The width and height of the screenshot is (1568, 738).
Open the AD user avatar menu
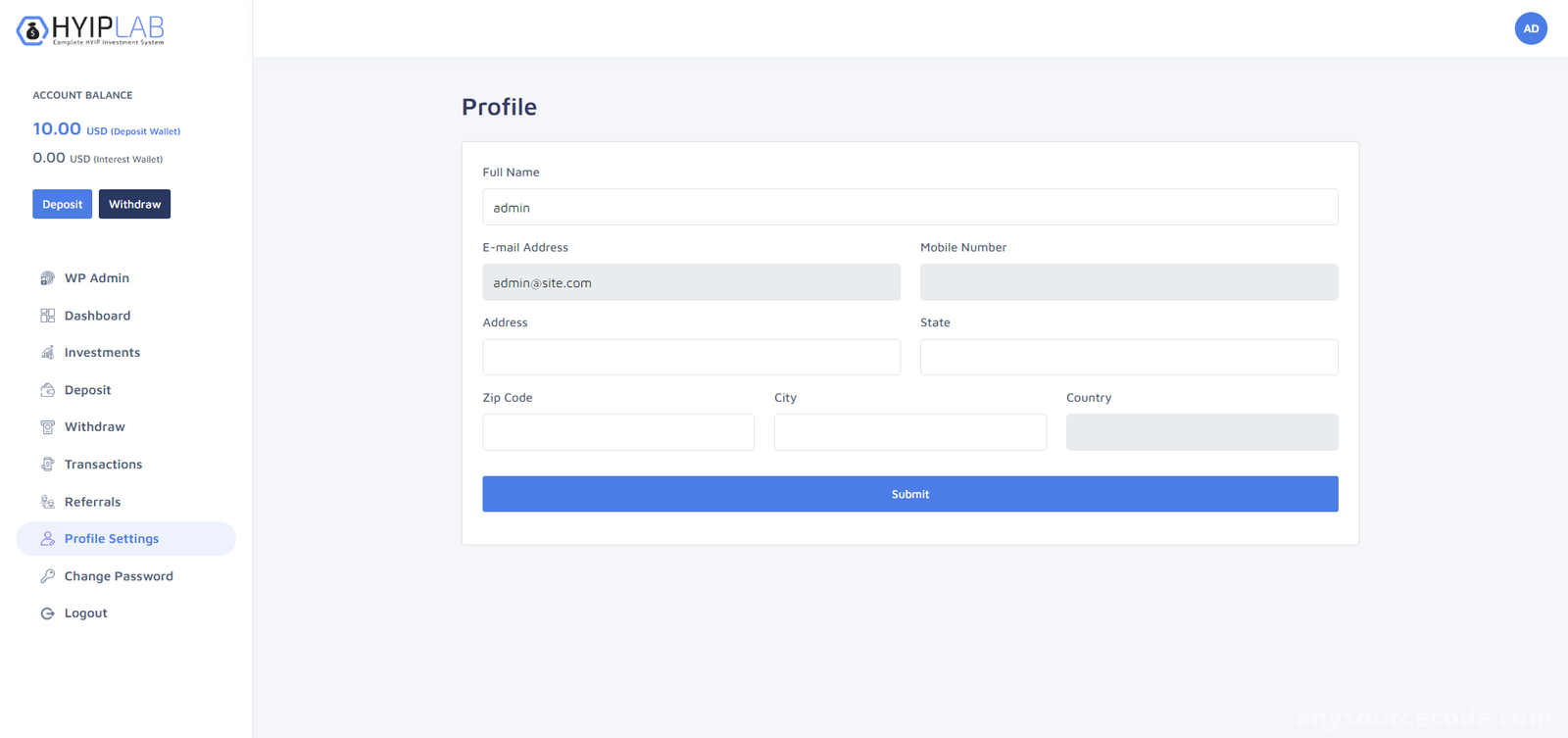point(1531,28)
